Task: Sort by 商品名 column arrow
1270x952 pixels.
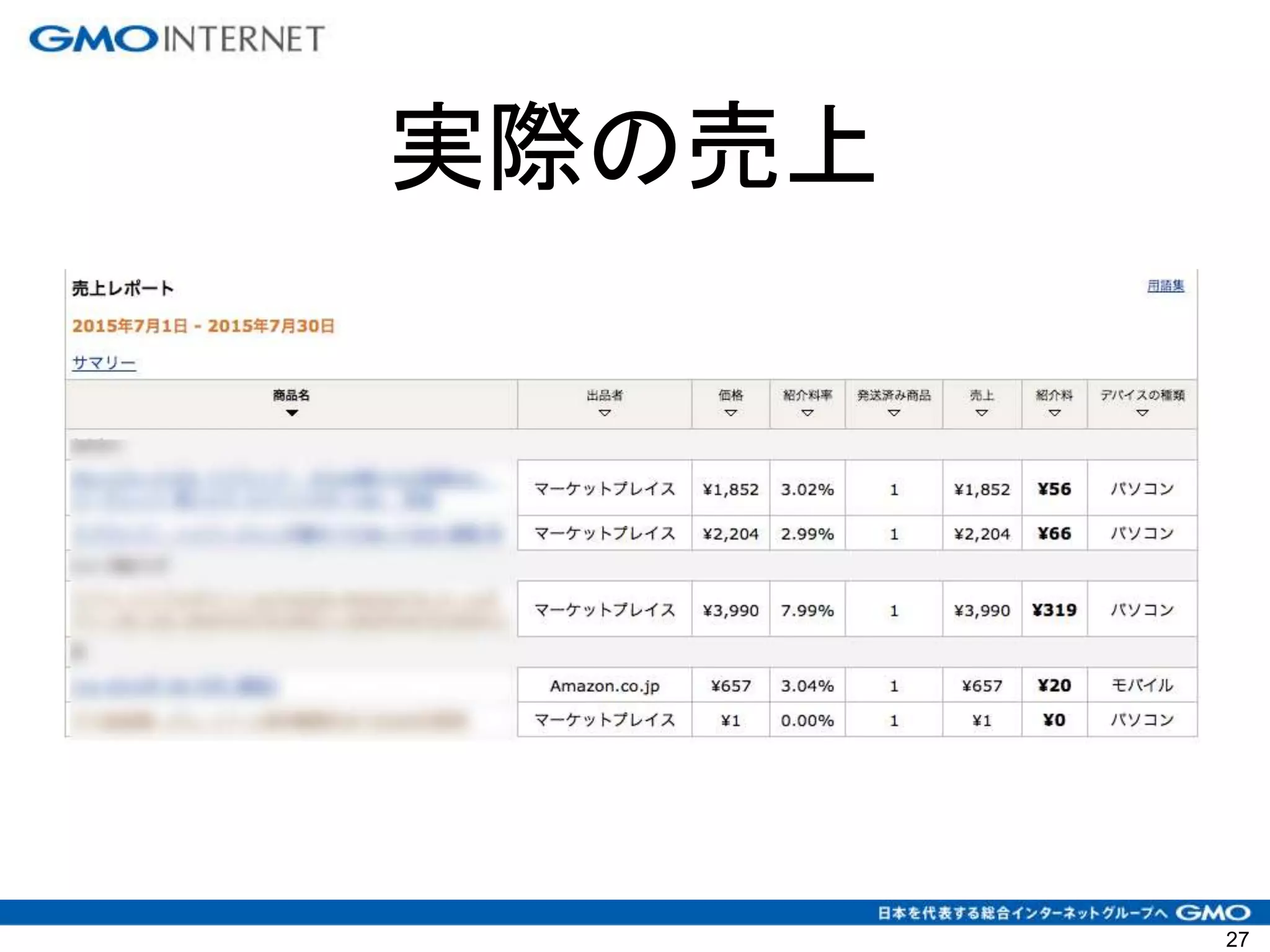Action: [x=292, y=413]
